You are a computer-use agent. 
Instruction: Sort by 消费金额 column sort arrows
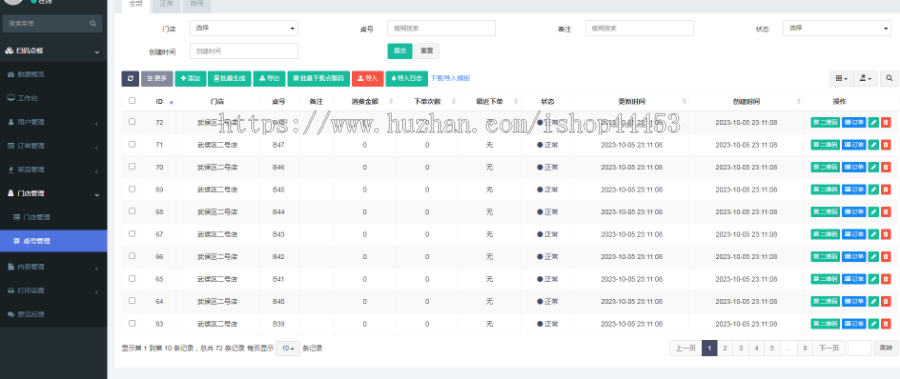(x=391, y=102)
